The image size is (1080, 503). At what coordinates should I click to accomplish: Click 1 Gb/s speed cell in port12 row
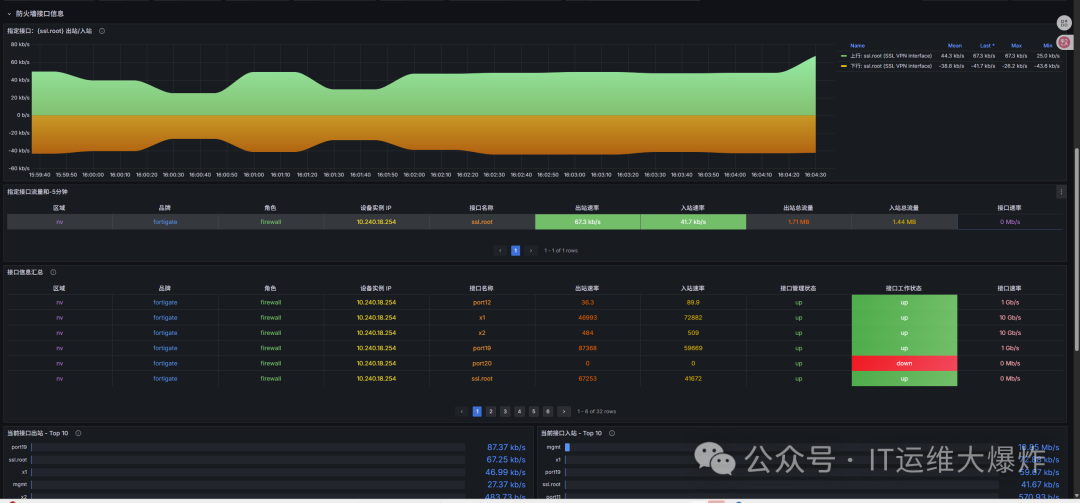[x=1010, y=302]
